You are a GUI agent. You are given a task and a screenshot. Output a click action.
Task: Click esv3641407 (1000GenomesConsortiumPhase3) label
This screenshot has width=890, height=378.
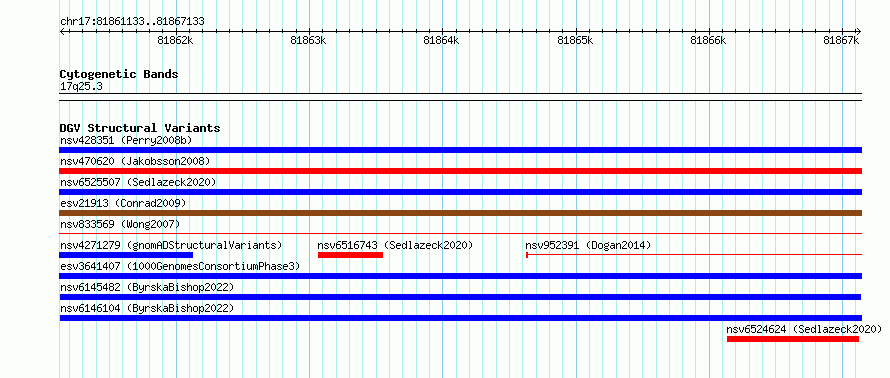tap(180, 266)
